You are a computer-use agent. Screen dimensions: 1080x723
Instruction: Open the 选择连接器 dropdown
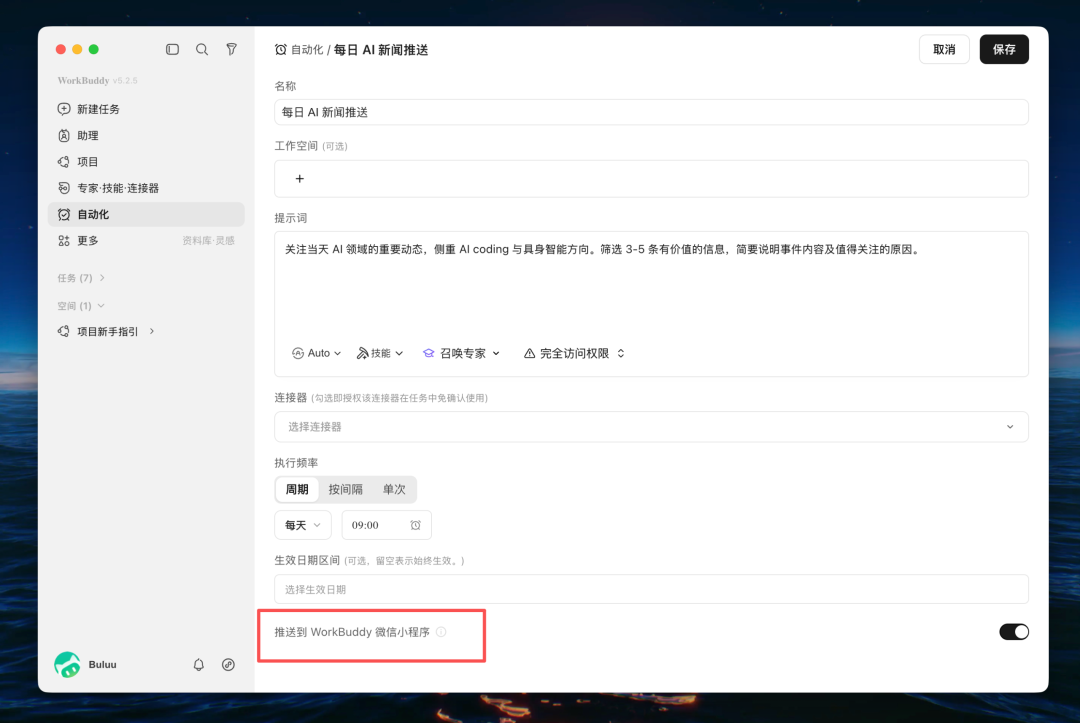tap(651, 427)
